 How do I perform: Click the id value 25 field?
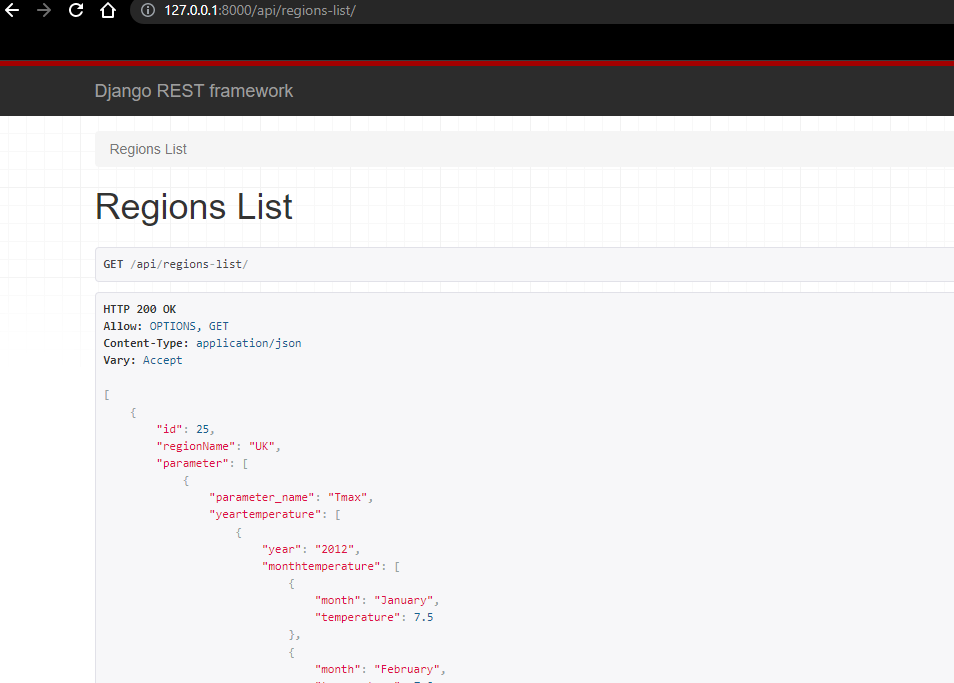(x=203, y=428)
